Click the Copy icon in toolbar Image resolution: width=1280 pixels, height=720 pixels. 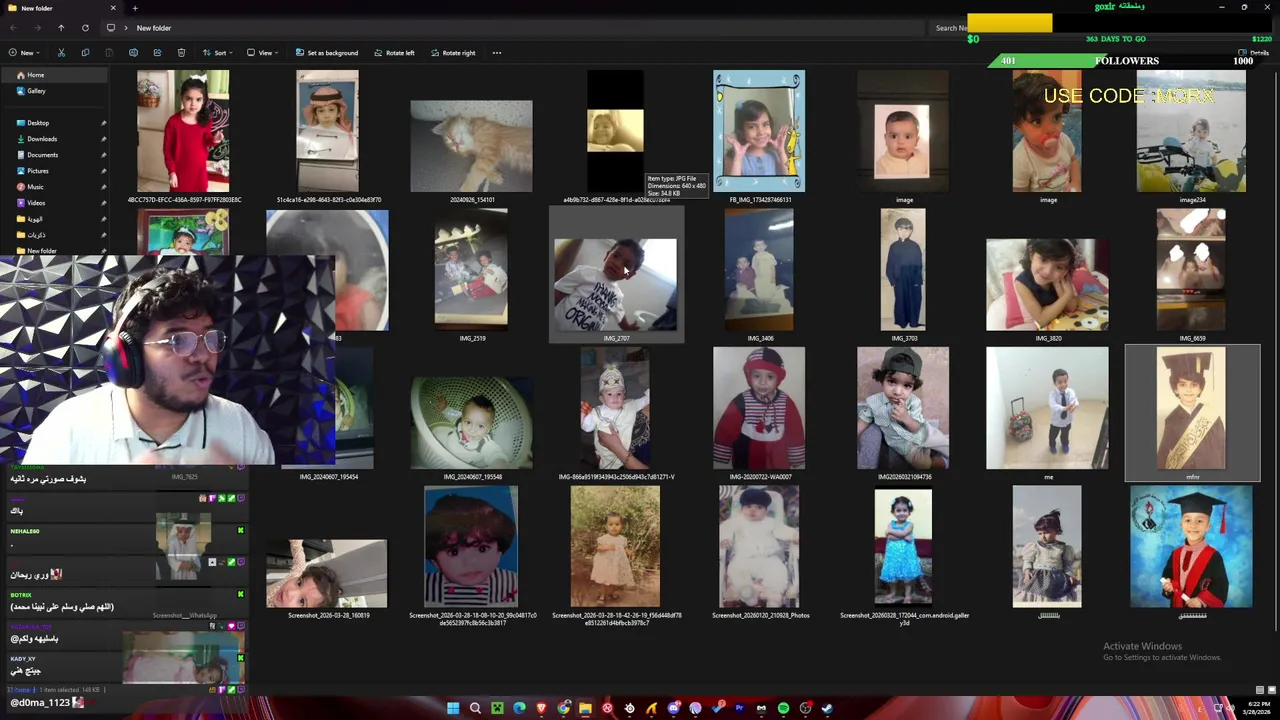(85, 53)
